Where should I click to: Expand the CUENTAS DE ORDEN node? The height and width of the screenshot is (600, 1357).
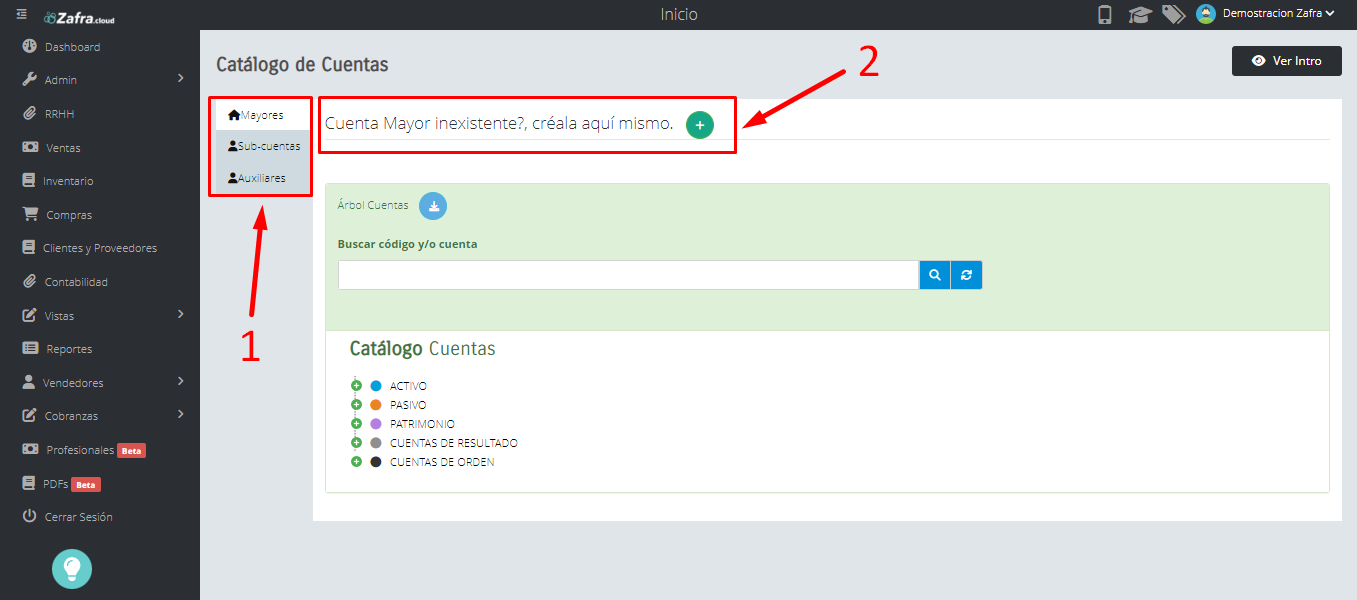pyautogui.click(x=356, y=462)
